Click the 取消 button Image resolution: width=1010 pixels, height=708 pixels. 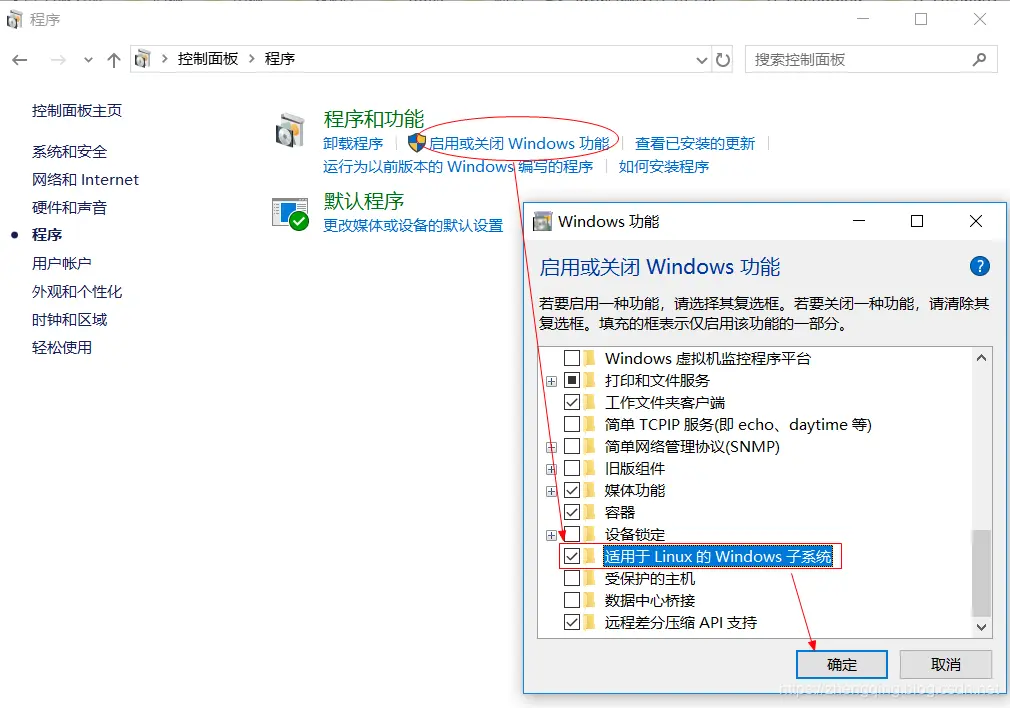[946, 664]
